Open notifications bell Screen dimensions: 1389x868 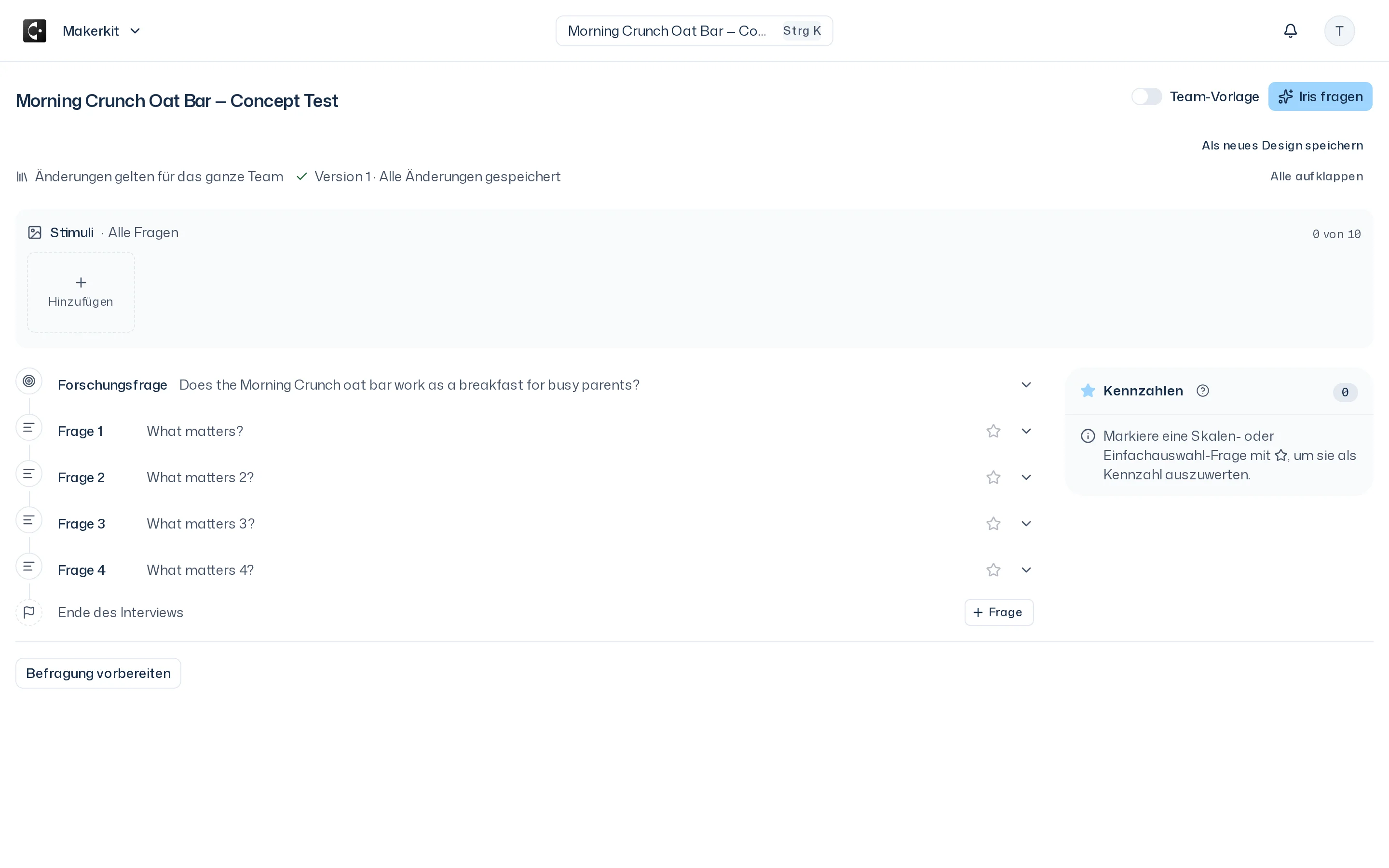pos(1290,31)
